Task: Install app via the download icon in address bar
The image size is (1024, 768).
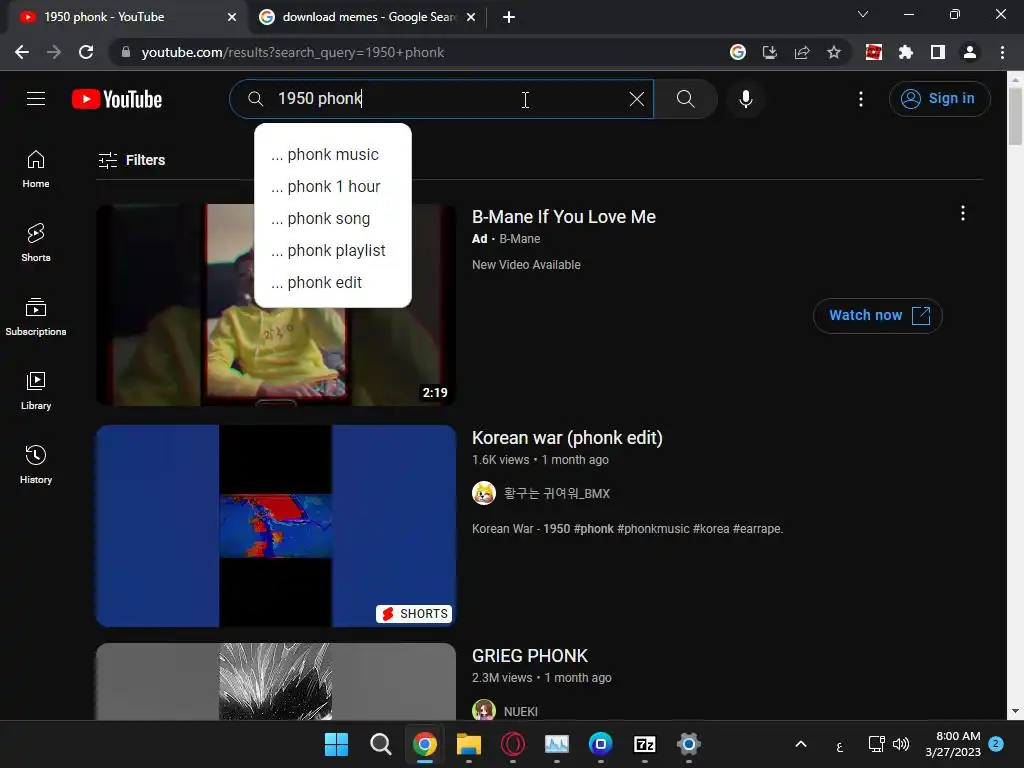Action: pos(770,52)
